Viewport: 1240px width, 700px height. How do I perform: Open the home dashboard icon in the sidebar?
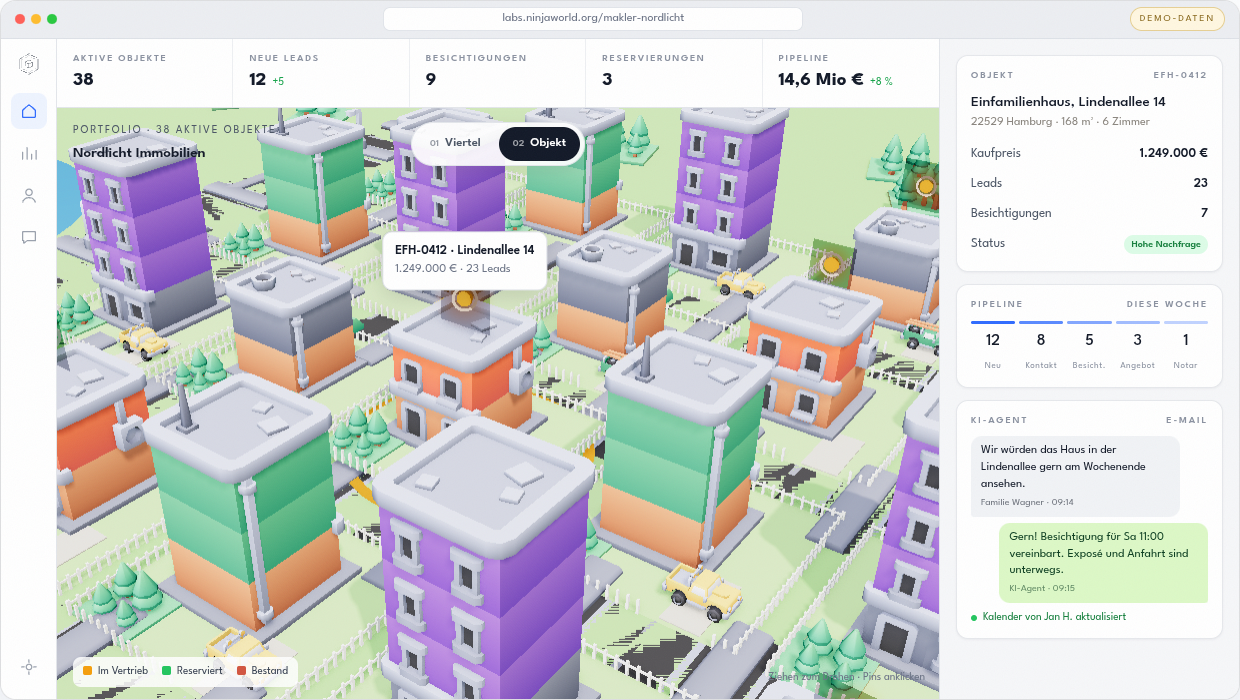(29, 111)
